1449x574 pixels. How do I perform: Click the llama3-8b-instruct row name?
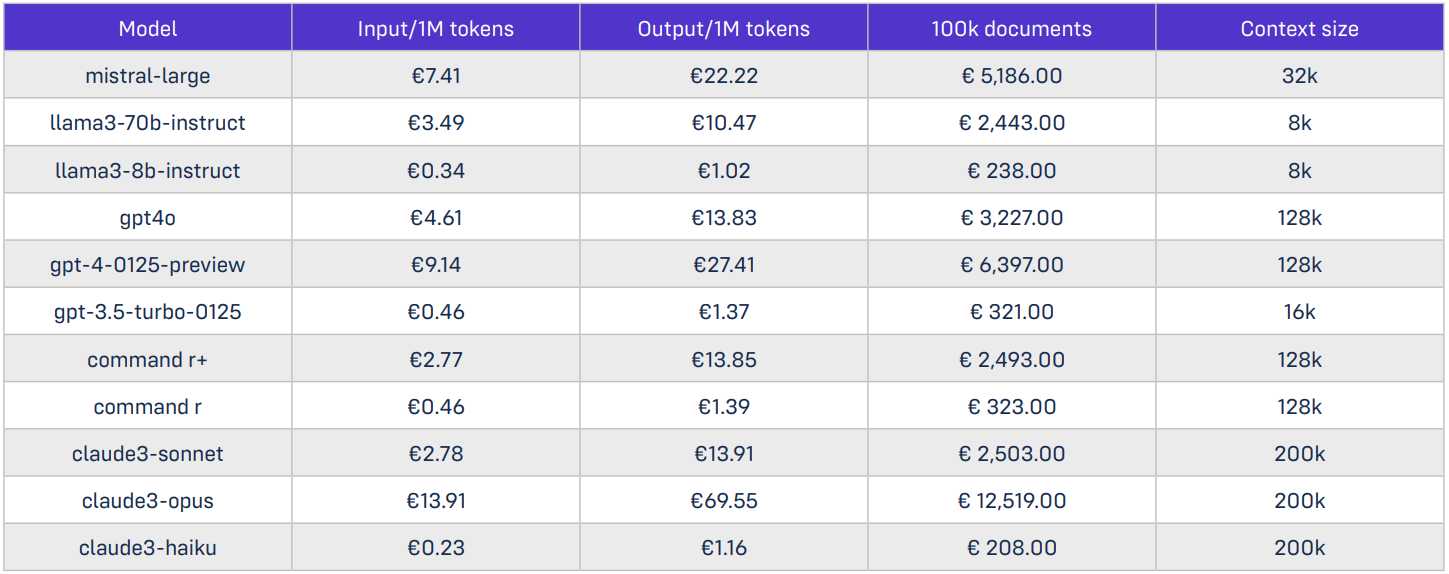pyautogui.click(x=148, y=171)
